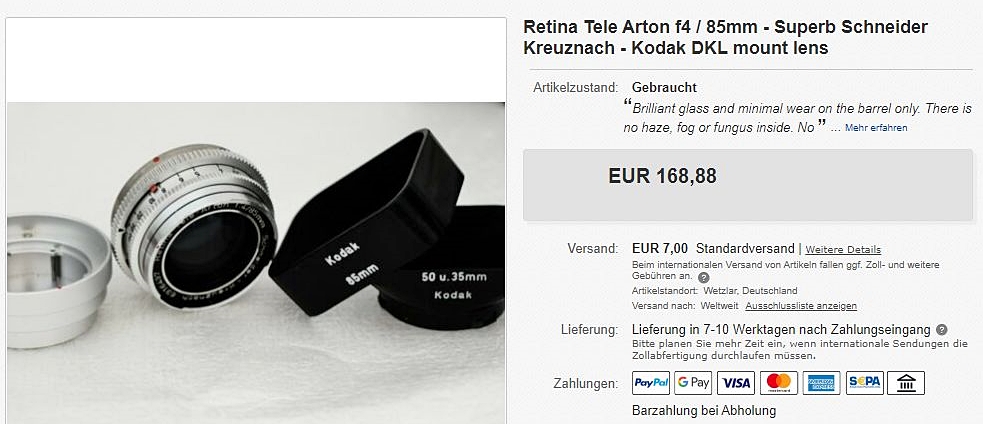This screenshot has width=983, height=424.
Task: Click the listing title Retina Tele Arton
Action: point(725,37)
